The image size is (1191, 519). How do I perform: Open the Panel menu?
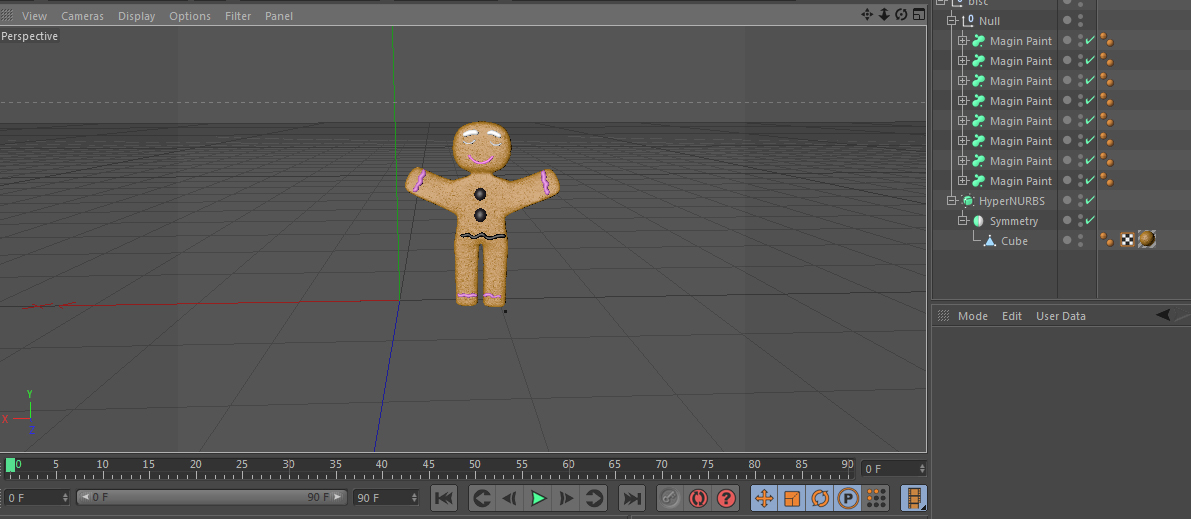[x=279, y=16]
